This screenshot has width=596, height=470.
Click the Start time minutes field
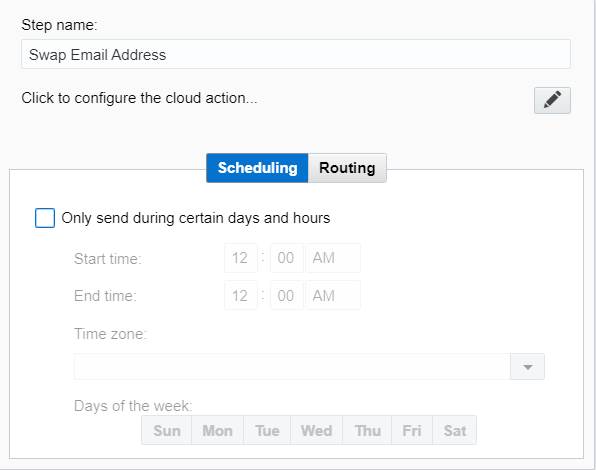pos(287,258)
